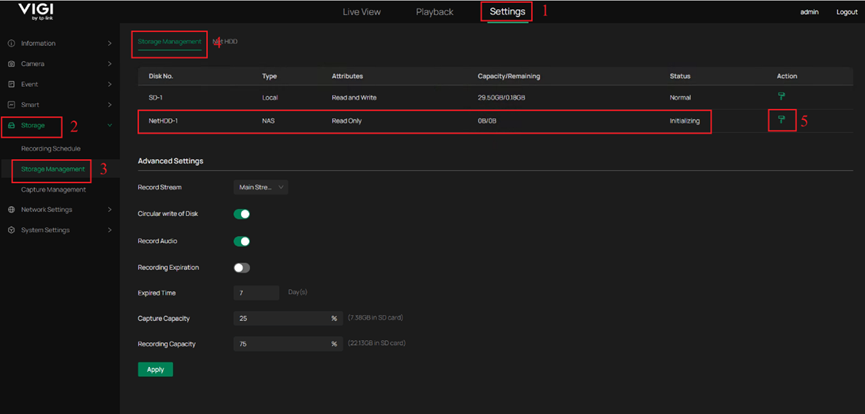Click the Smart icon in sidebar
The width and height of the screenshot is (865, 414).
[12, 105]
